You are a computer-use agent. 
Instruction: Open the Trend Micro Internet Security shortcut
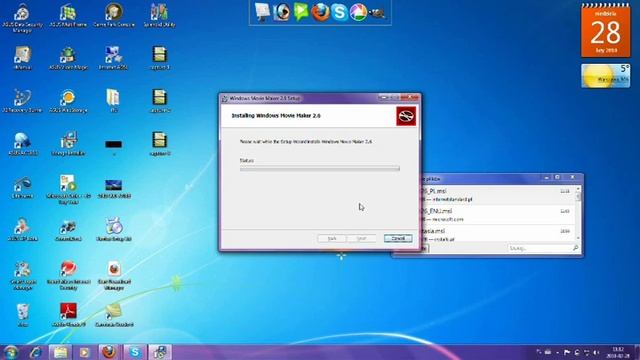tap(68, 275)
